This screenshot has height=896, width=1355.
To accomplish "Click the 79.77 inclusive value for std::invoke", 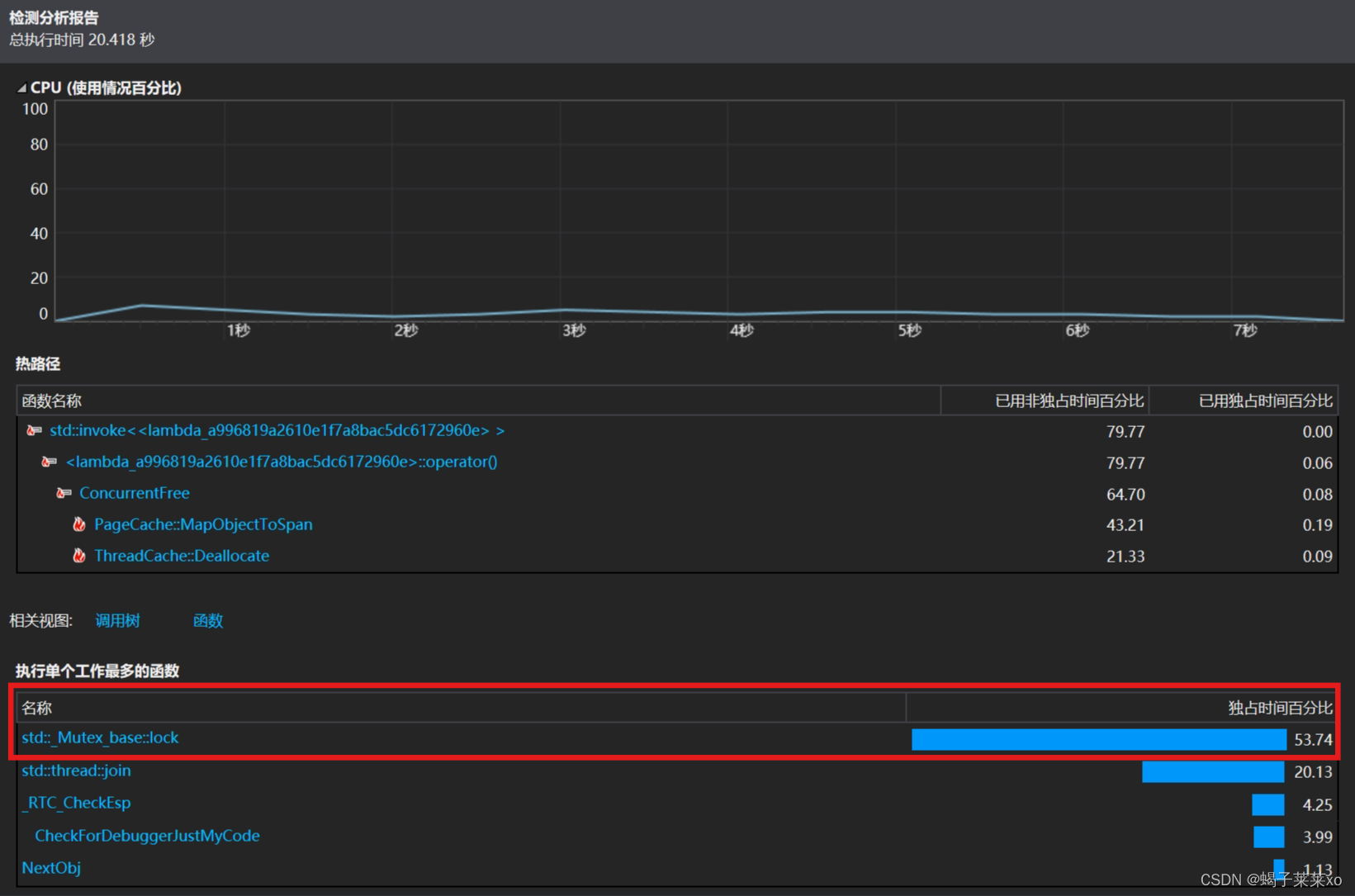I will click(x=1125, y=431).
